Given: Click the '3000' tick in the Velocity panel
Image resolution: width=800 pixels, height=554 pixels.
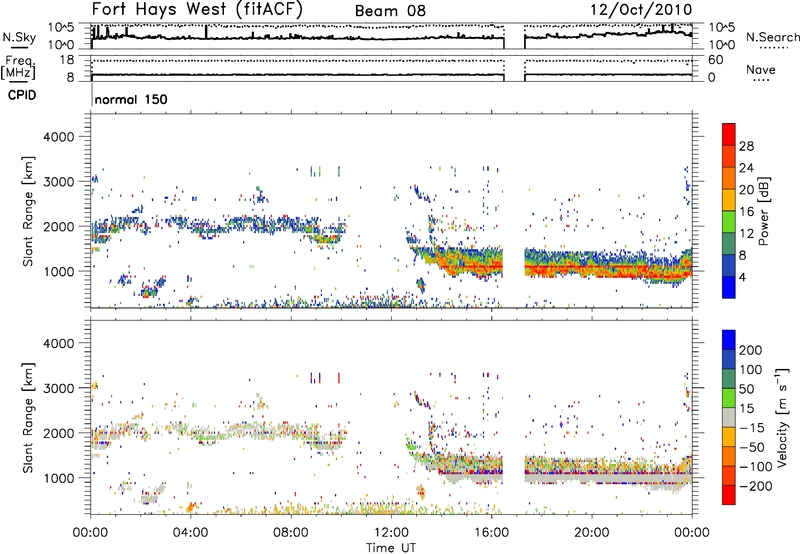Looking at the screenshot, I should pos(59,388).
